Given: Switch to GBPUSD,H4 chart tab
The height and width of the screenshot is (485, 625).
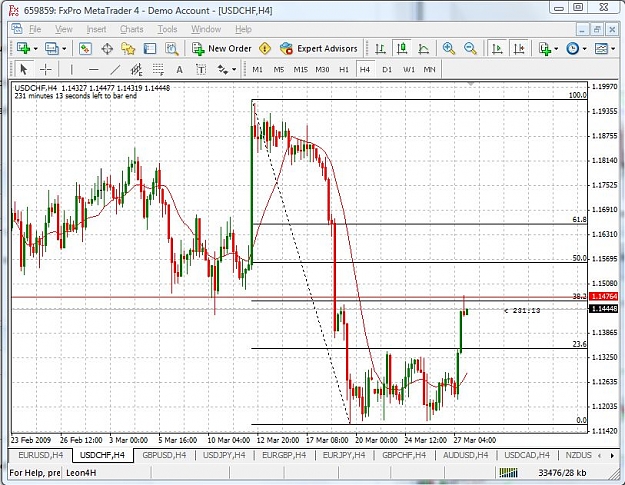Looking at the screenshot, I should pos(164,455).
